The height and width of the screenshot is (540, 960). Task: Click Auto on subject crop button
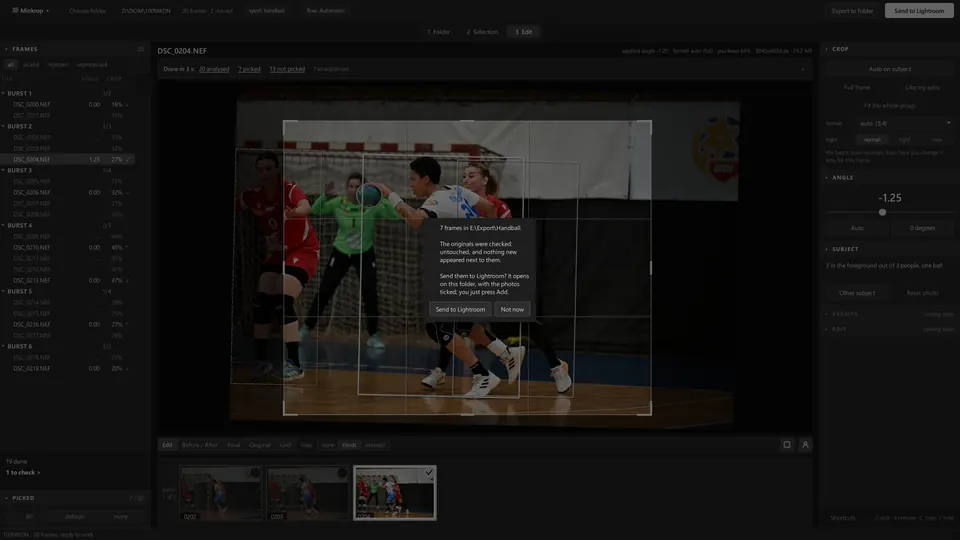[890, 69]
